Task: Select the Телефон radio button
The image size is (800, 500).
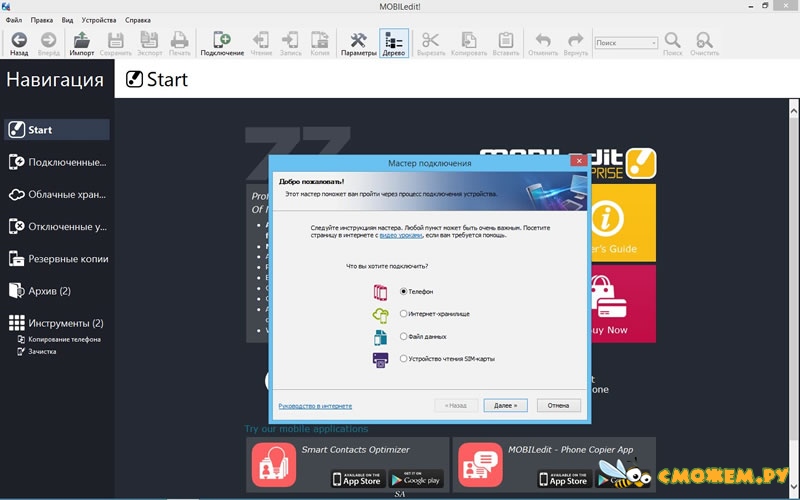Action: (x=403, y=291)
